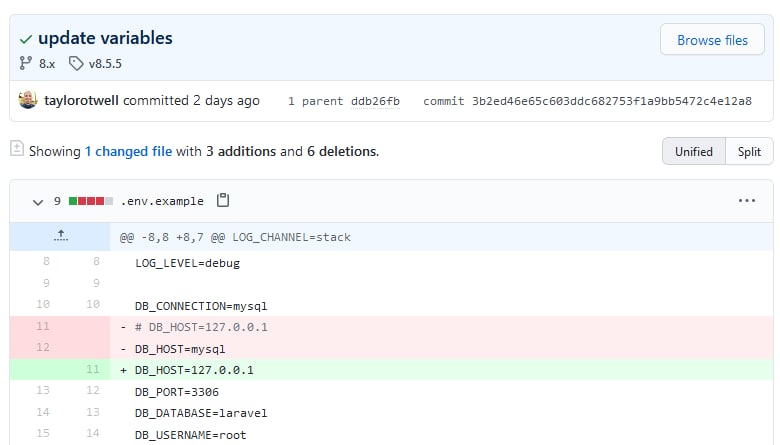Switch to Split diff view
780x445 pixels.
[749, 151]
